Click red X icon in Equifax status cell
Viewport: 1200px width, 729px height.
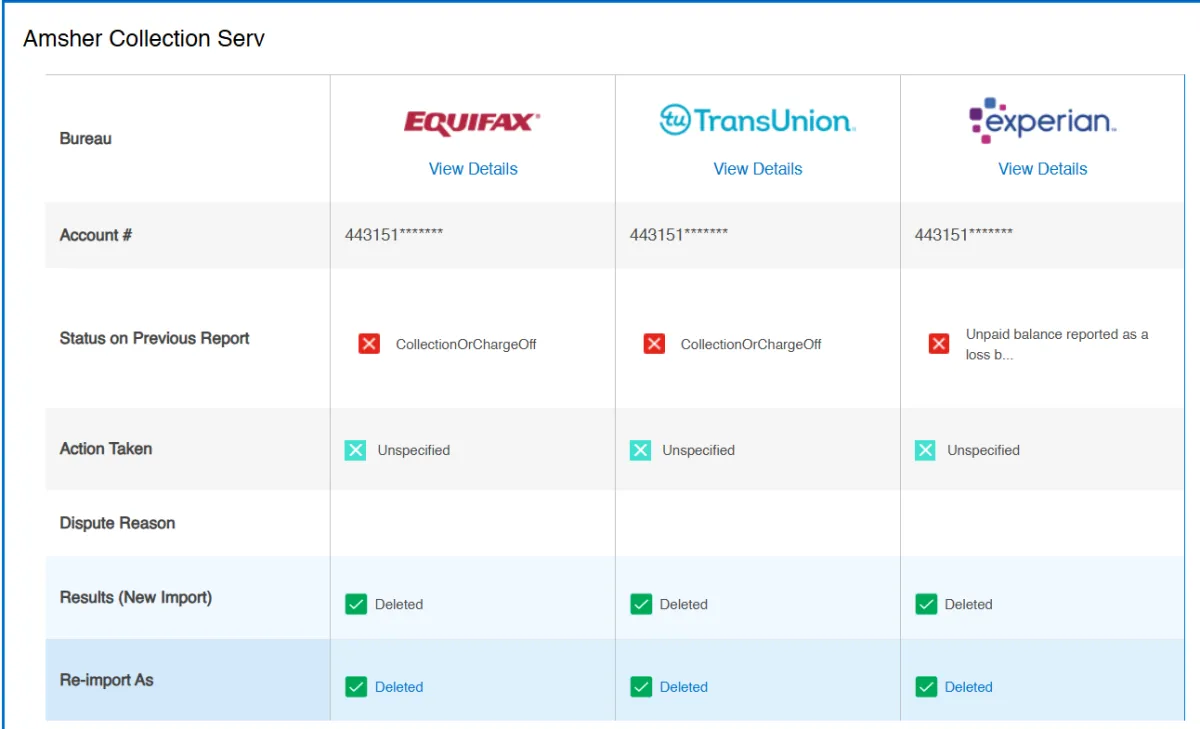pyautogui.click(x=369, y=344)
